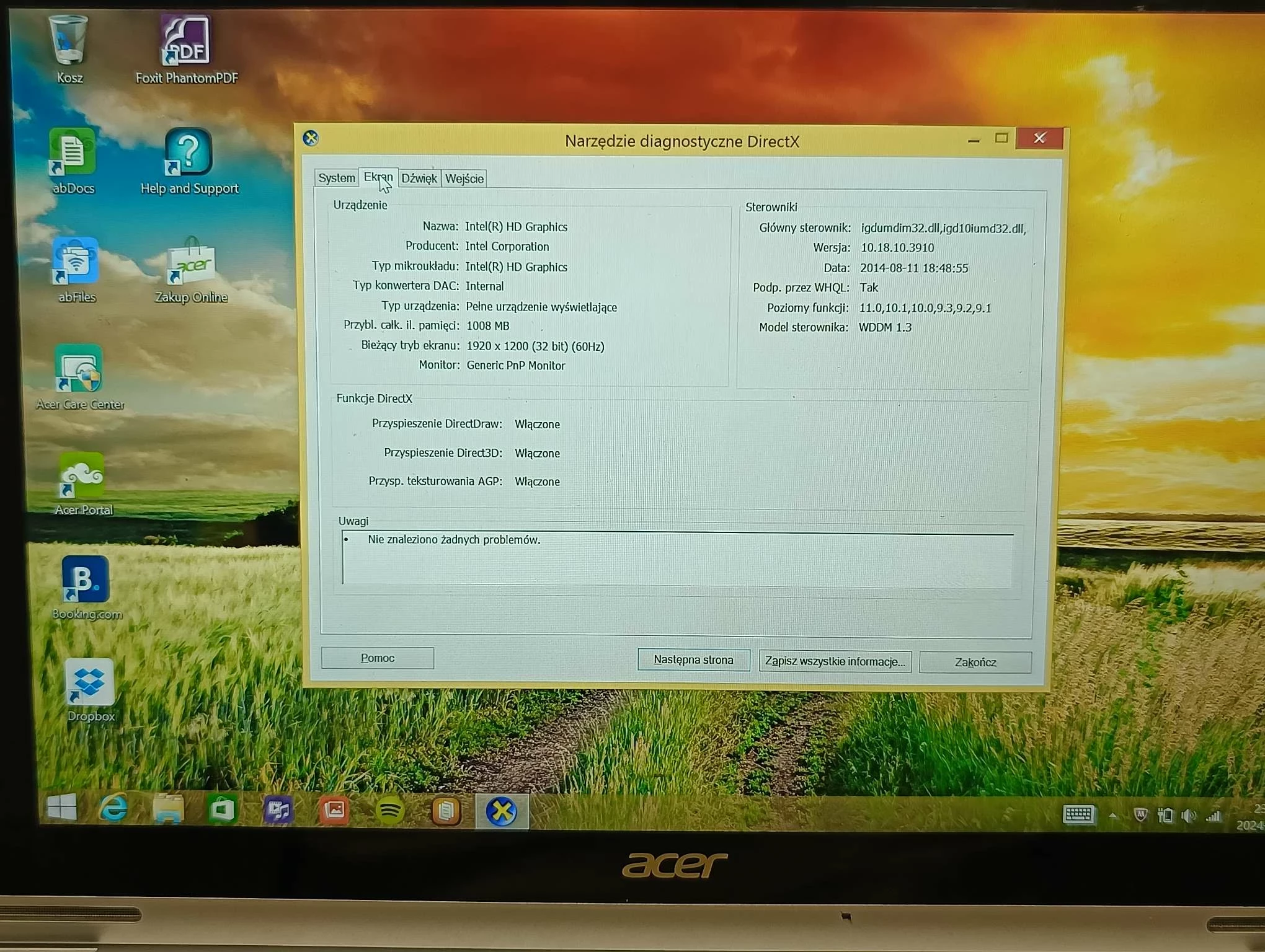The height and width of the screenshot is (952, 1265).
Task: Switch to the System tab
Action: coord(336,178)
